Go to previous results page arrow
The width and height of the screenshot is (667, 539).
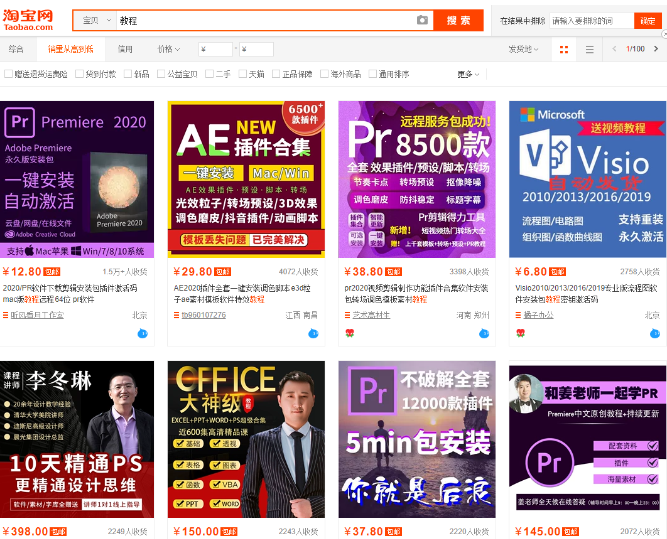[x=614, y=49]
